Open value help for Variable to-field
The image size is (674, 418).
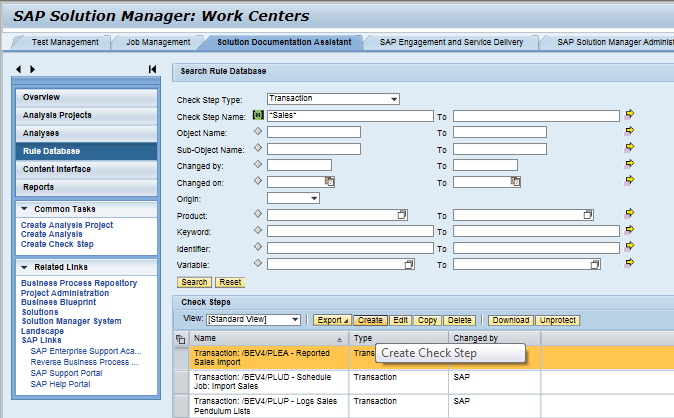(x=595, y=264)
